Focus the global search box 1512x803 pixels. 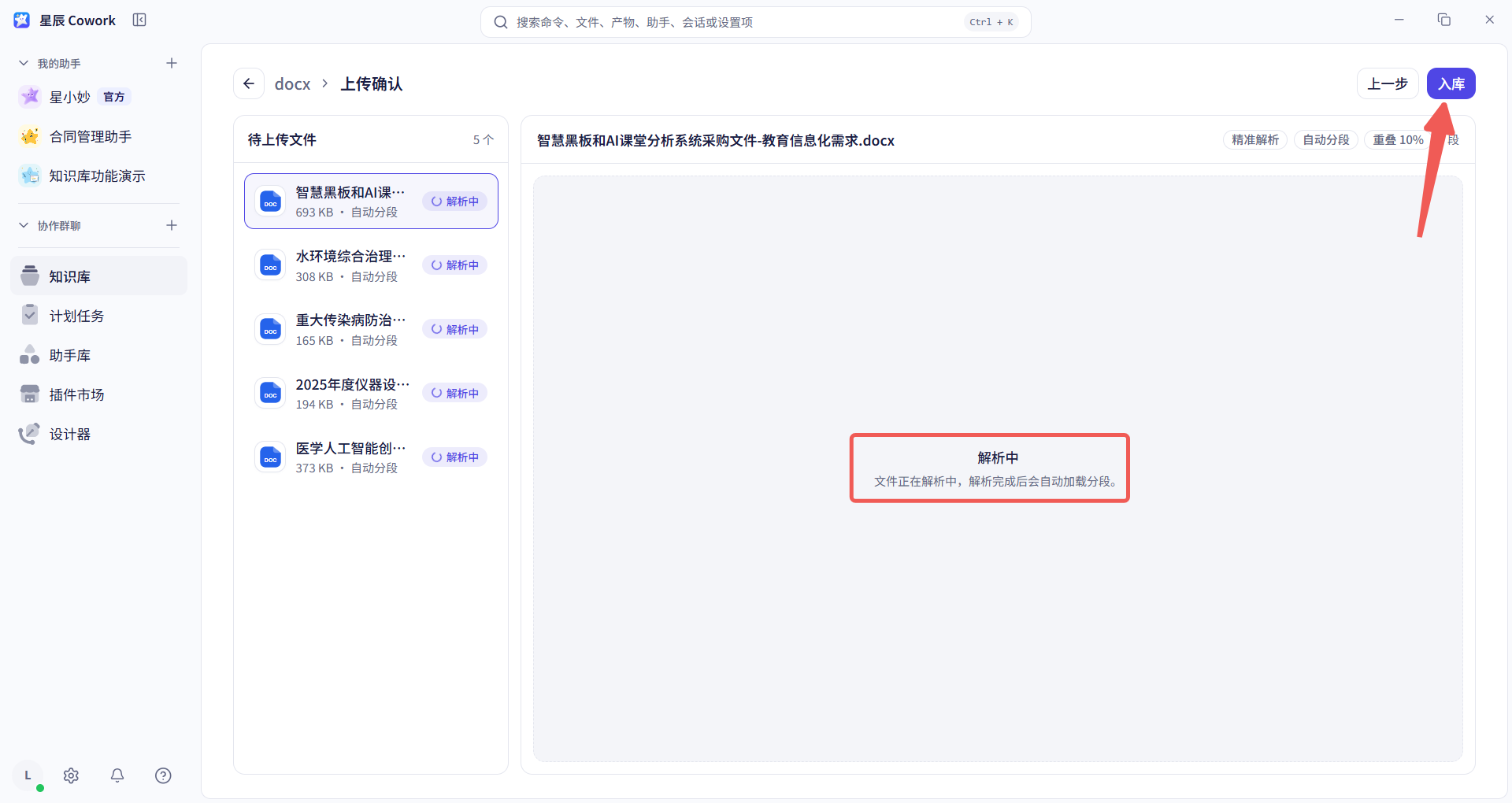[x=755, y=22]
